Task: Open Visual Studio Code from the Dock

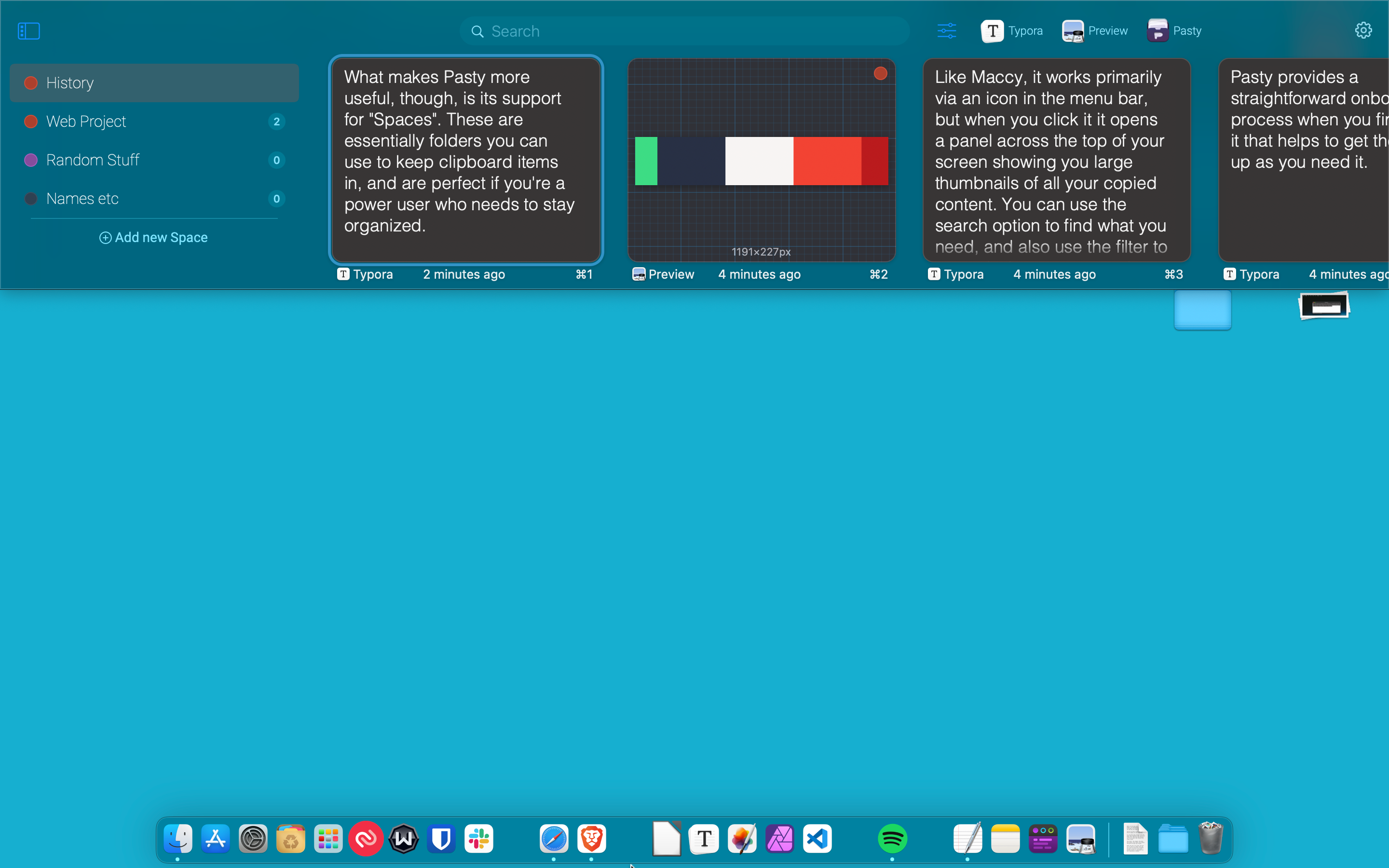Action: click(x=817, y=838)
